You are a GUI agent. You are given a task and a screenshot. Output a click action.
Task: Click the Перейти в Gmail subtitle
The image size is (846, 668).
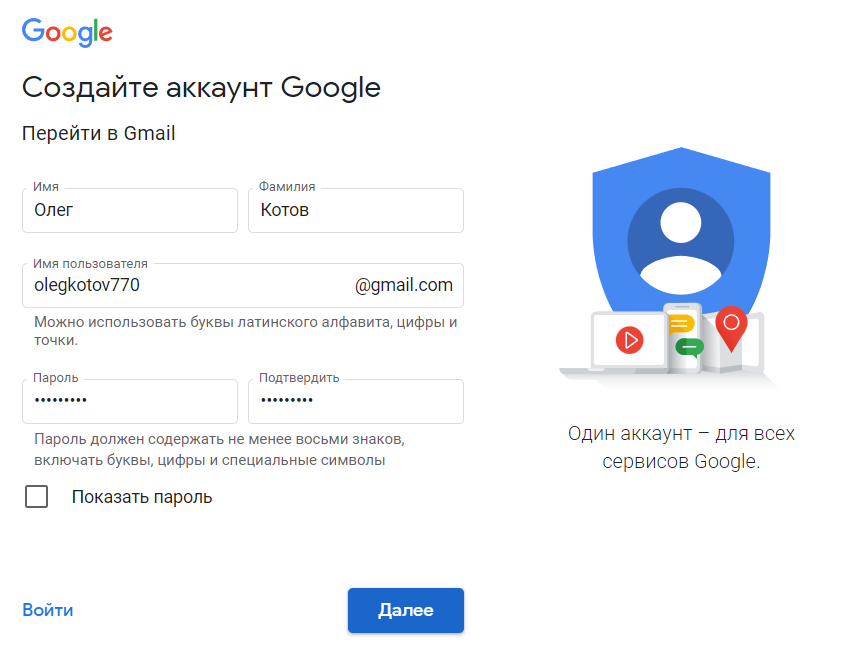(99, 133)
